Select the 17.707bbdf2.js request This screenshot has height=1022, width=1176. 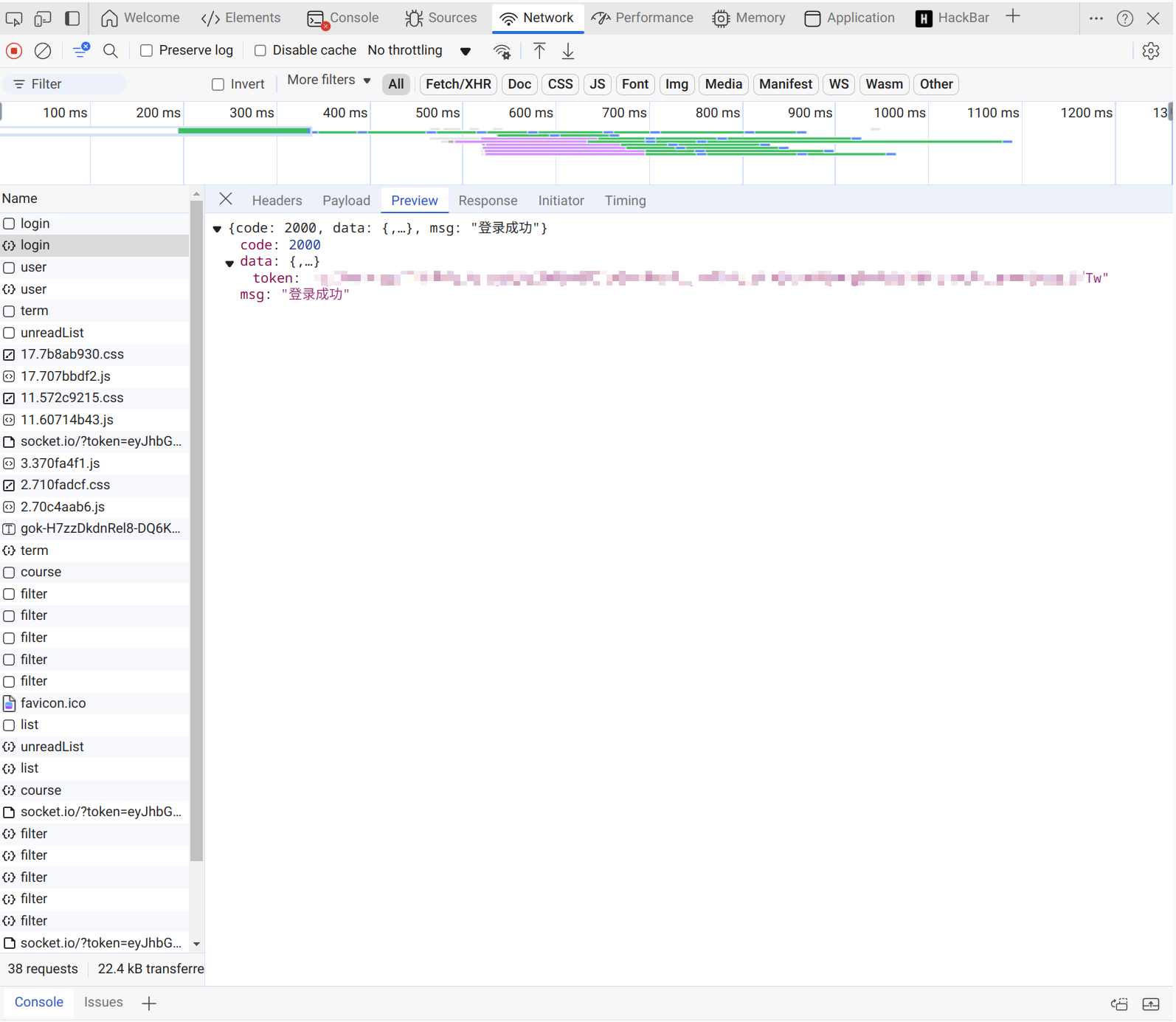(94, 376)
